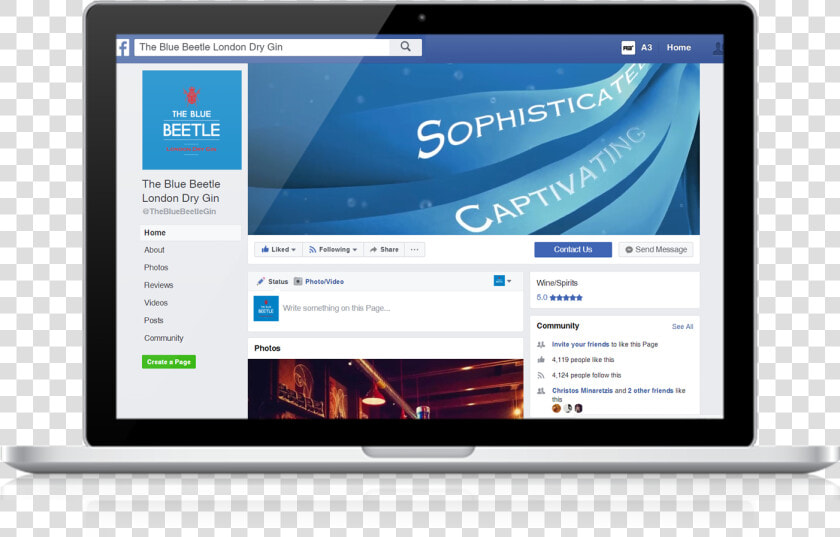The image size is (840, 537).
Task: Open the Posts sidebar section
Action: tap(154, 320)
